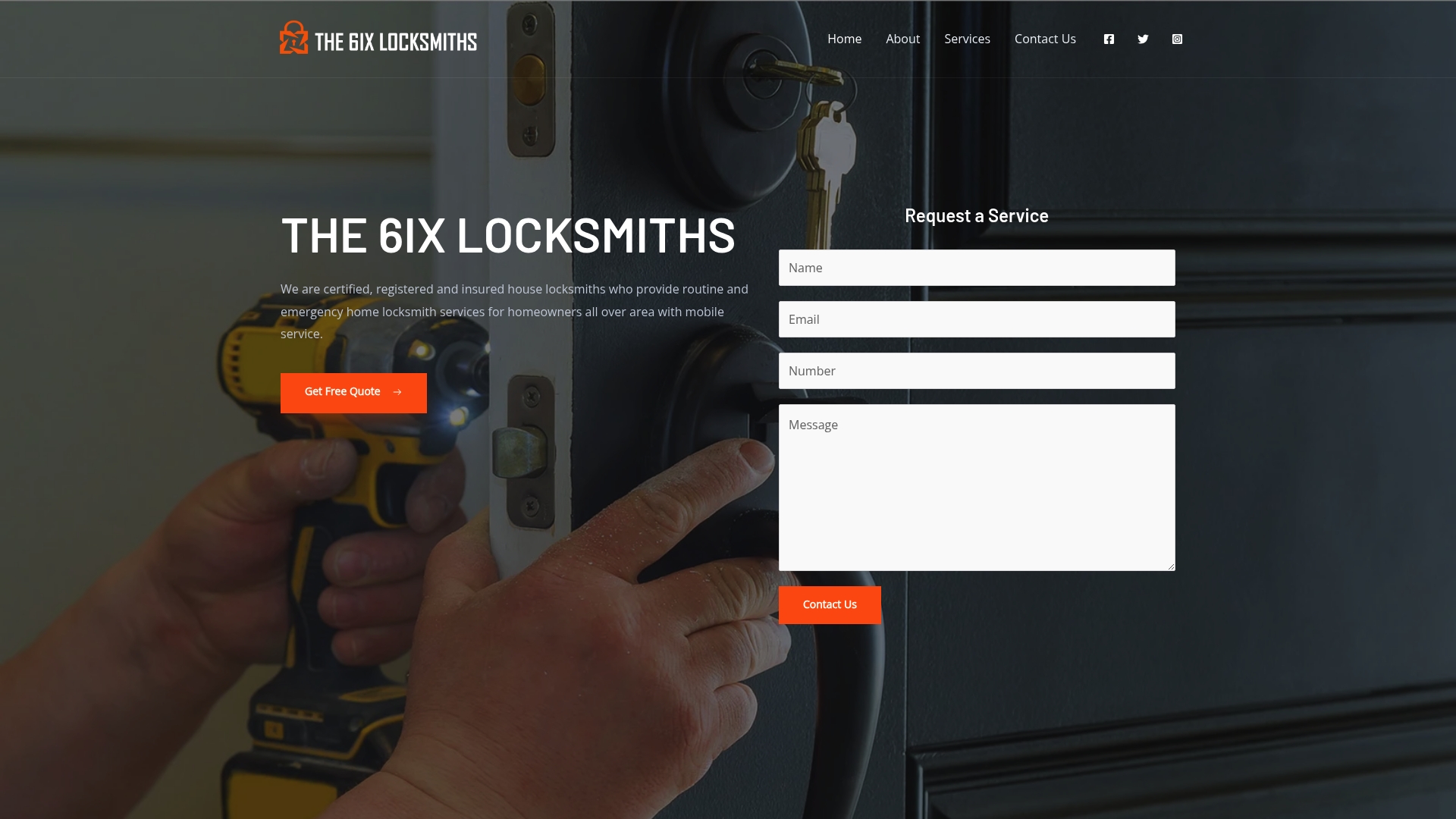This screenshot has height=819, width=1456.
Task: Submit the form via Contact Us button
Action: (x=830, y=604)
